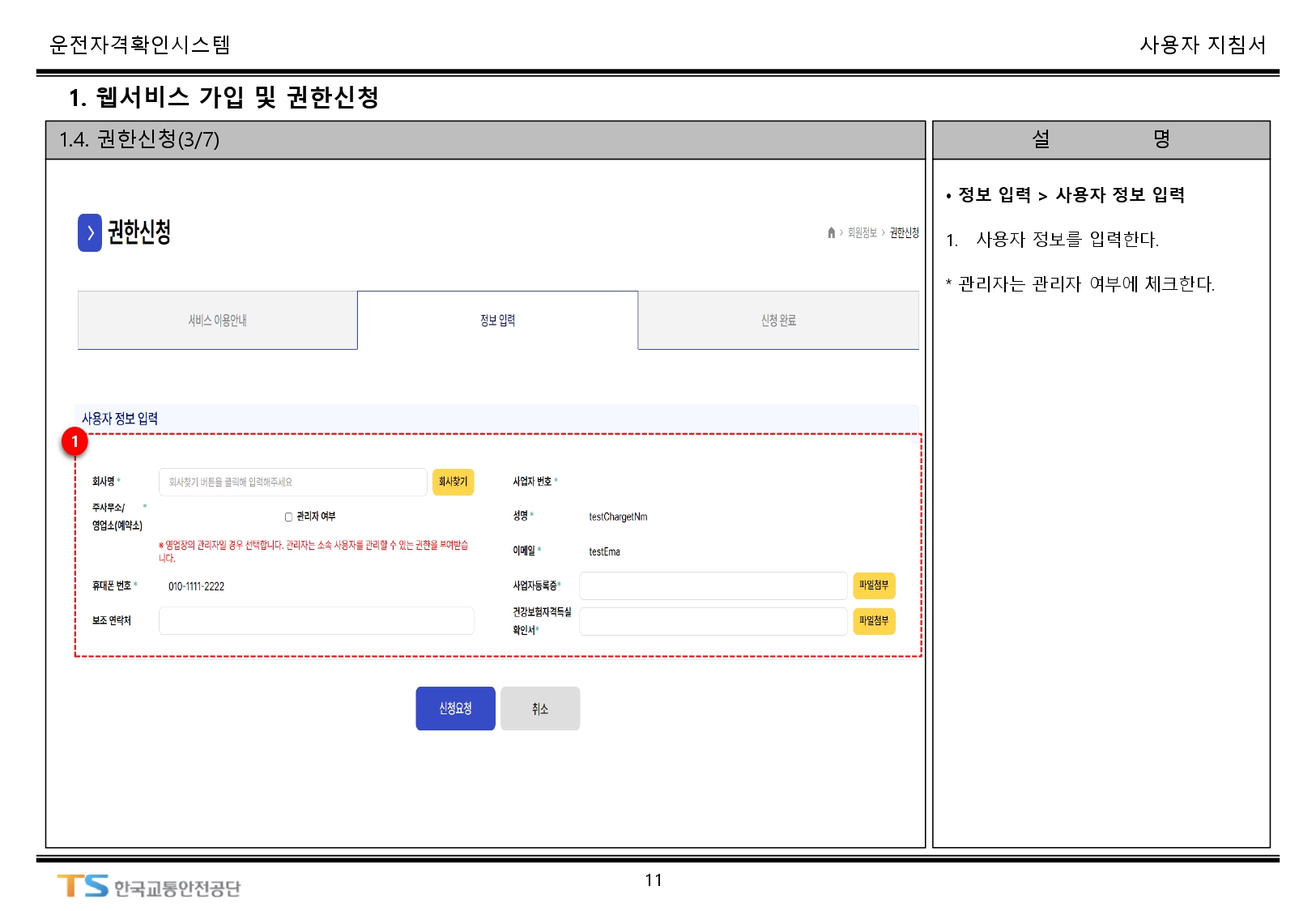Select the 정보 입력 tab
The image size is (1316, 911).
[x=497, y=321]
